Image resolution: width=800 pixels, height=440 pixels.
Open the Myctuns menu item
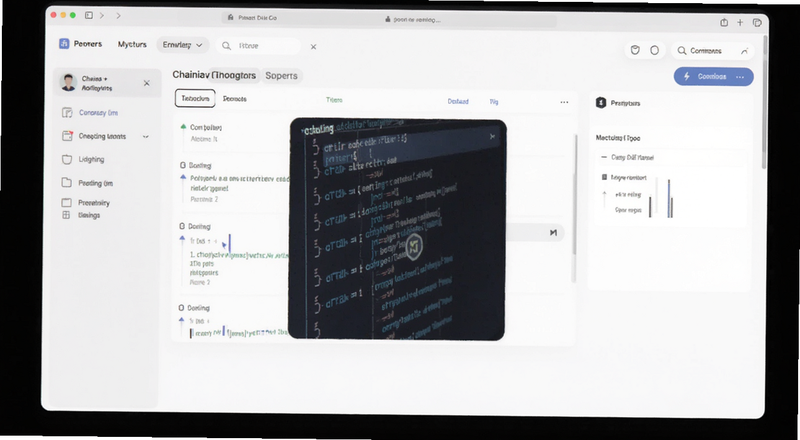point(132,44)
